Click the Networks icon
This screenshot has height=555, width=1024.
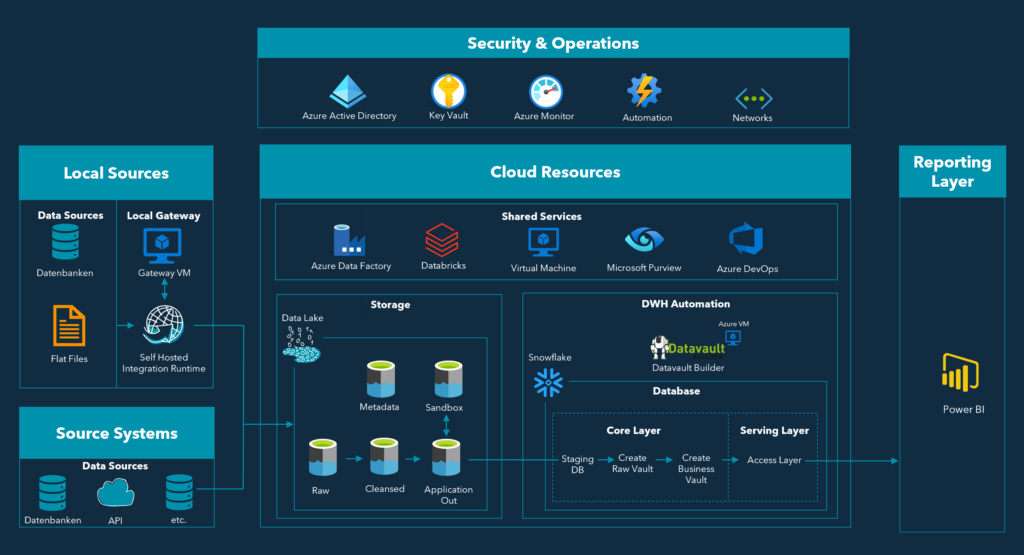pos(754,99)
